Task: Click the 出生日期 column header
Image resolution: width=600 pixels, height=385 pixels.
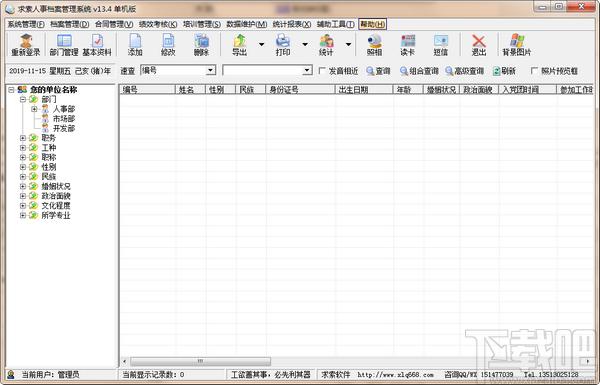Action: 364,90
